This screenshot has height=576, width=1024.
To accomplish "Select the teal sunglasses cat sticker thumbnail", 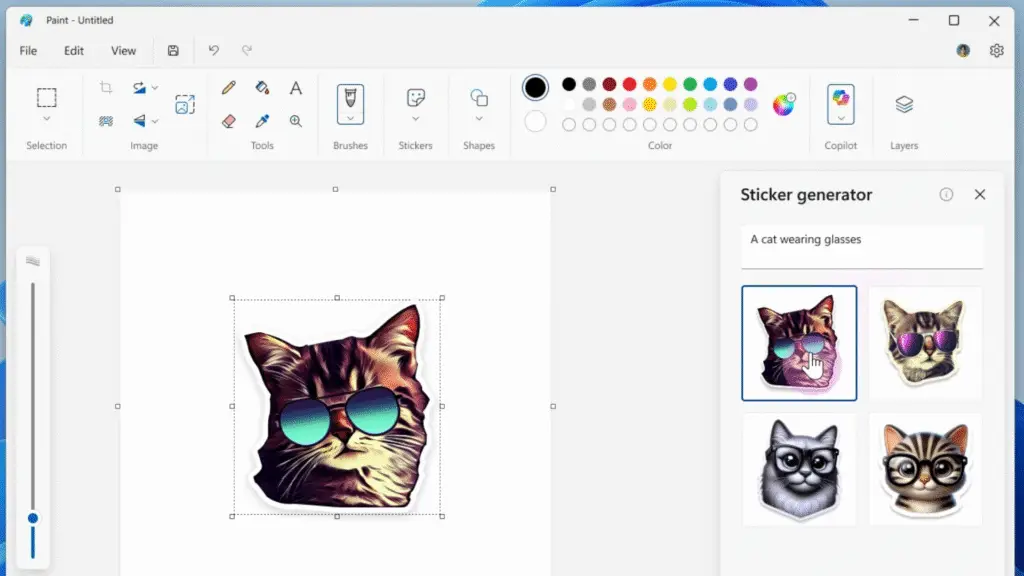I will pos(799,343).
